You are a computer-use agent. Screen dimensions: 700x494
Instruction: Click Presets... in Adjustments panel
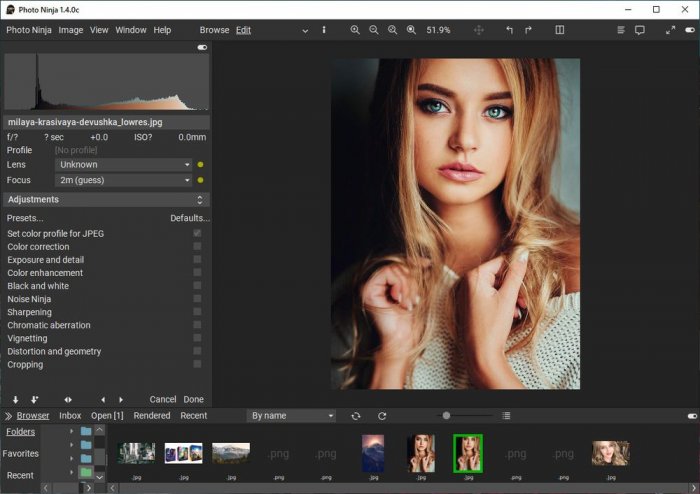[25, 218]
